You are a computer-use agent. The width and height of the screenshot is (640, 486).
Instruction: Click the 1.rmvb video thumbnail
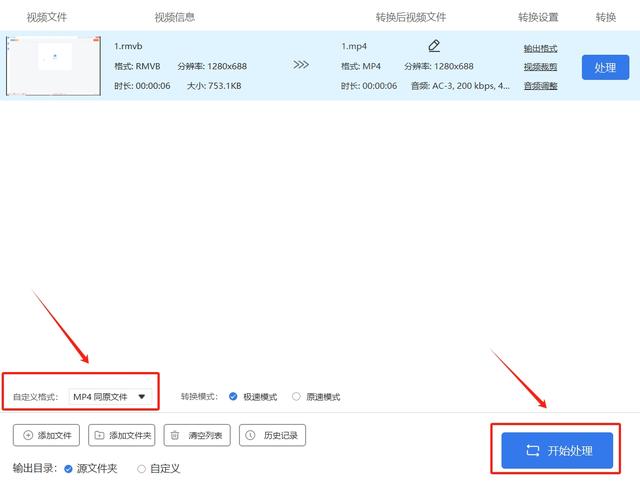point(53,65)
